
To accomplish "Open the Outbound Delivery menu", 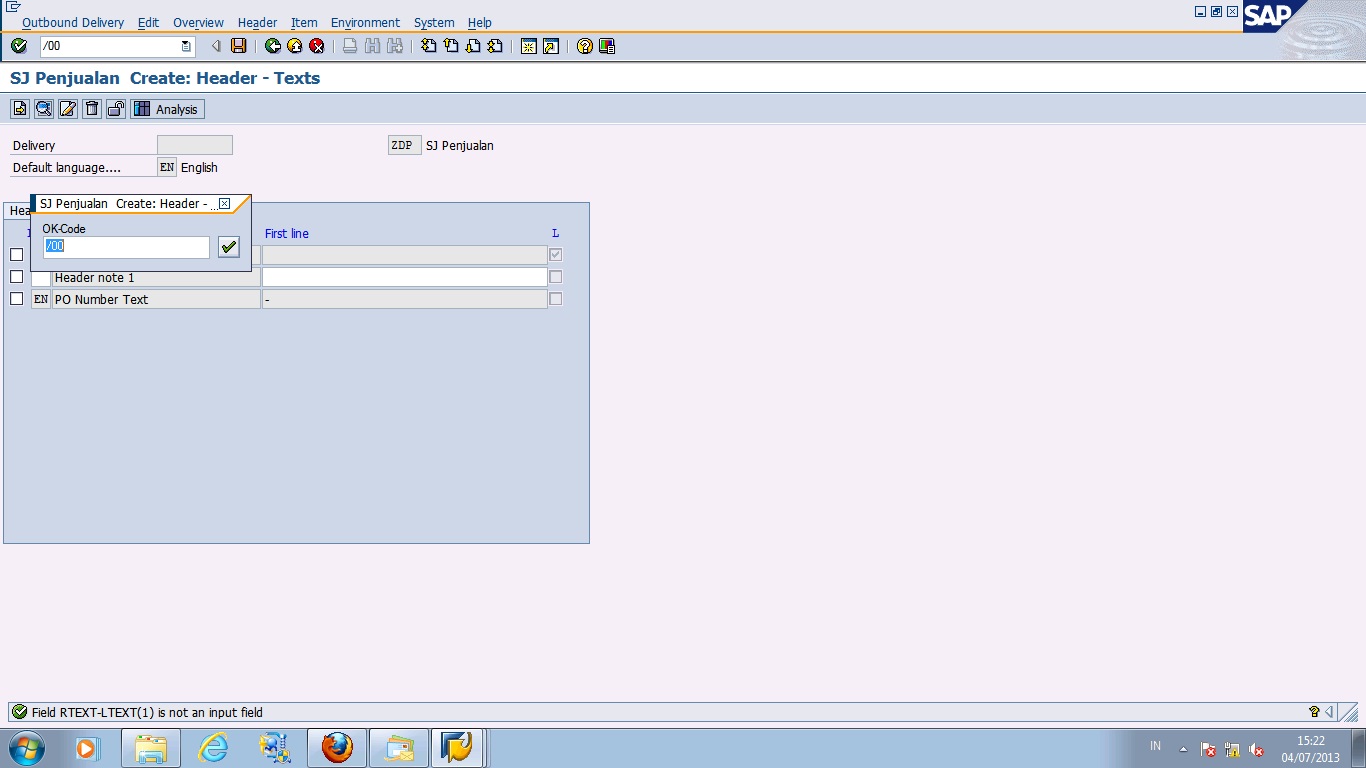I will (73, 22).
